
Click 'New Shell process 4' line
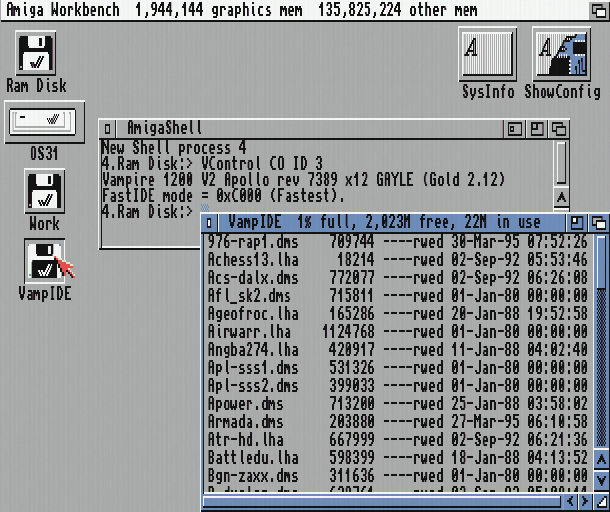[174, 148]
